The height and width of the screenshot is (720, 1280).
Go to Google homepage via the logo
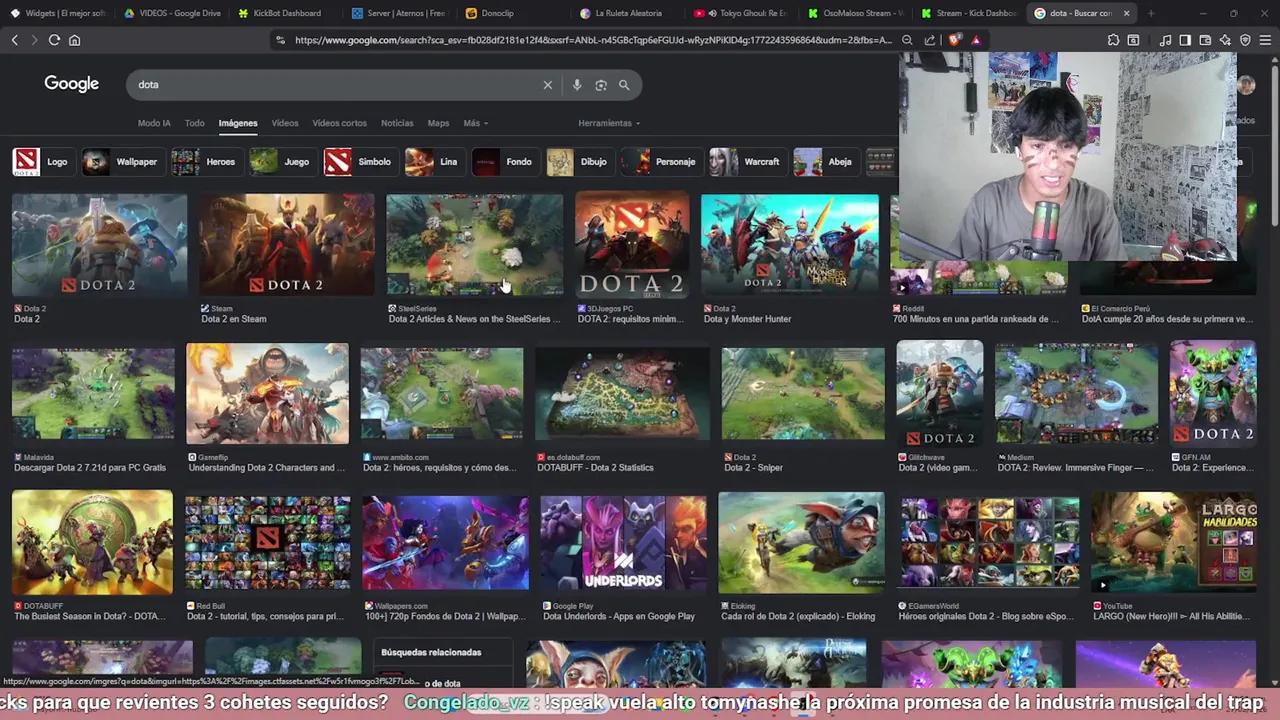click(x=71, y=84)
